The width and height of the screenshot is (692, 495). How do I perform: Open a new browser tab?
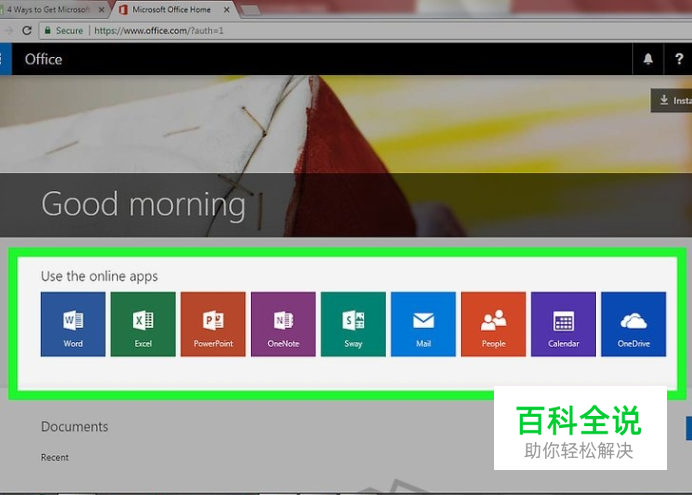click(251, 10)
